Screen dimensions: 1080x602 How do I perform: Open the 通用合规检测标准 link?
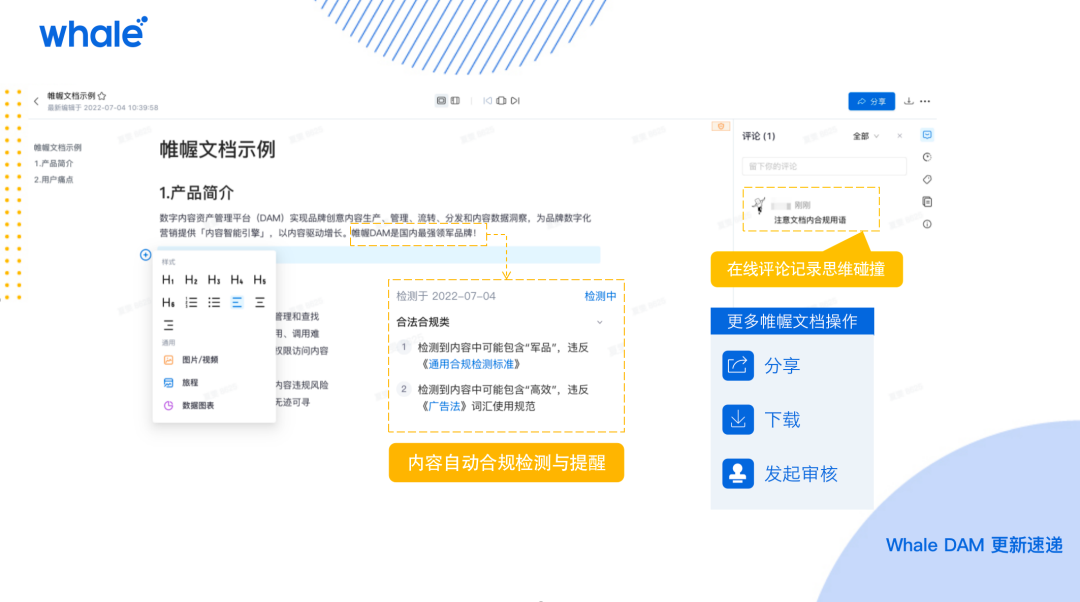pyautogui.click(x=471, y=364)
